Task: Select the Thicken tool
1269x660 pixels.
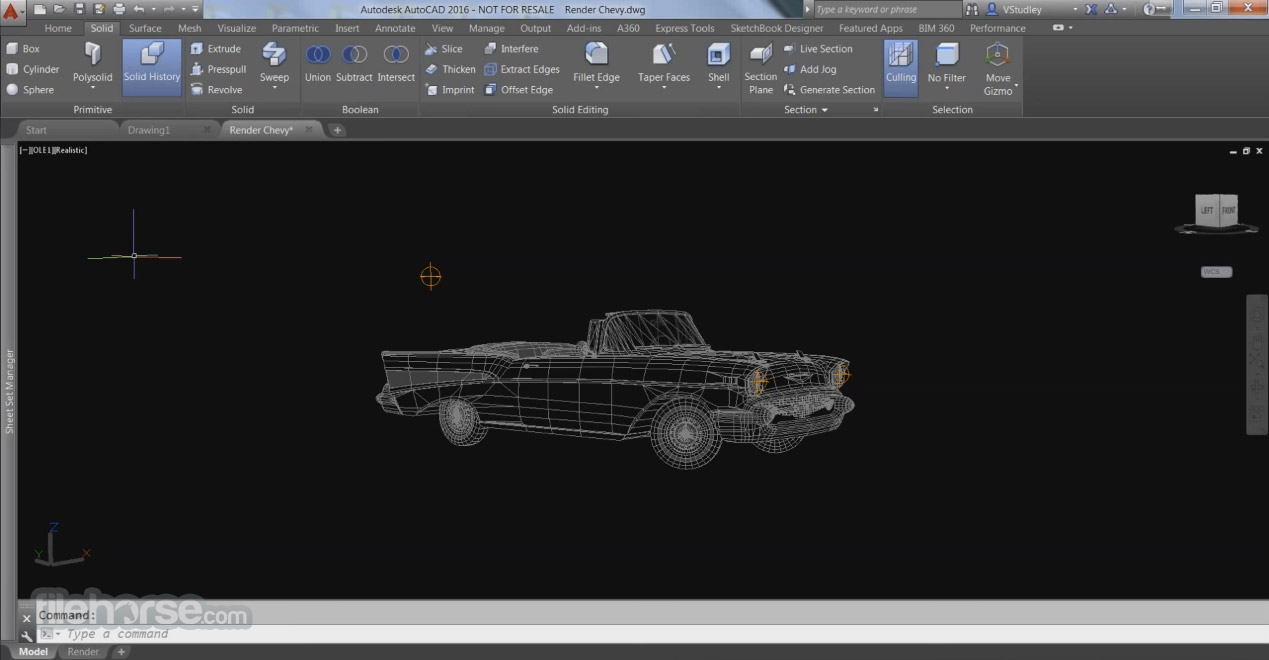Action: [x=450, y=69]
